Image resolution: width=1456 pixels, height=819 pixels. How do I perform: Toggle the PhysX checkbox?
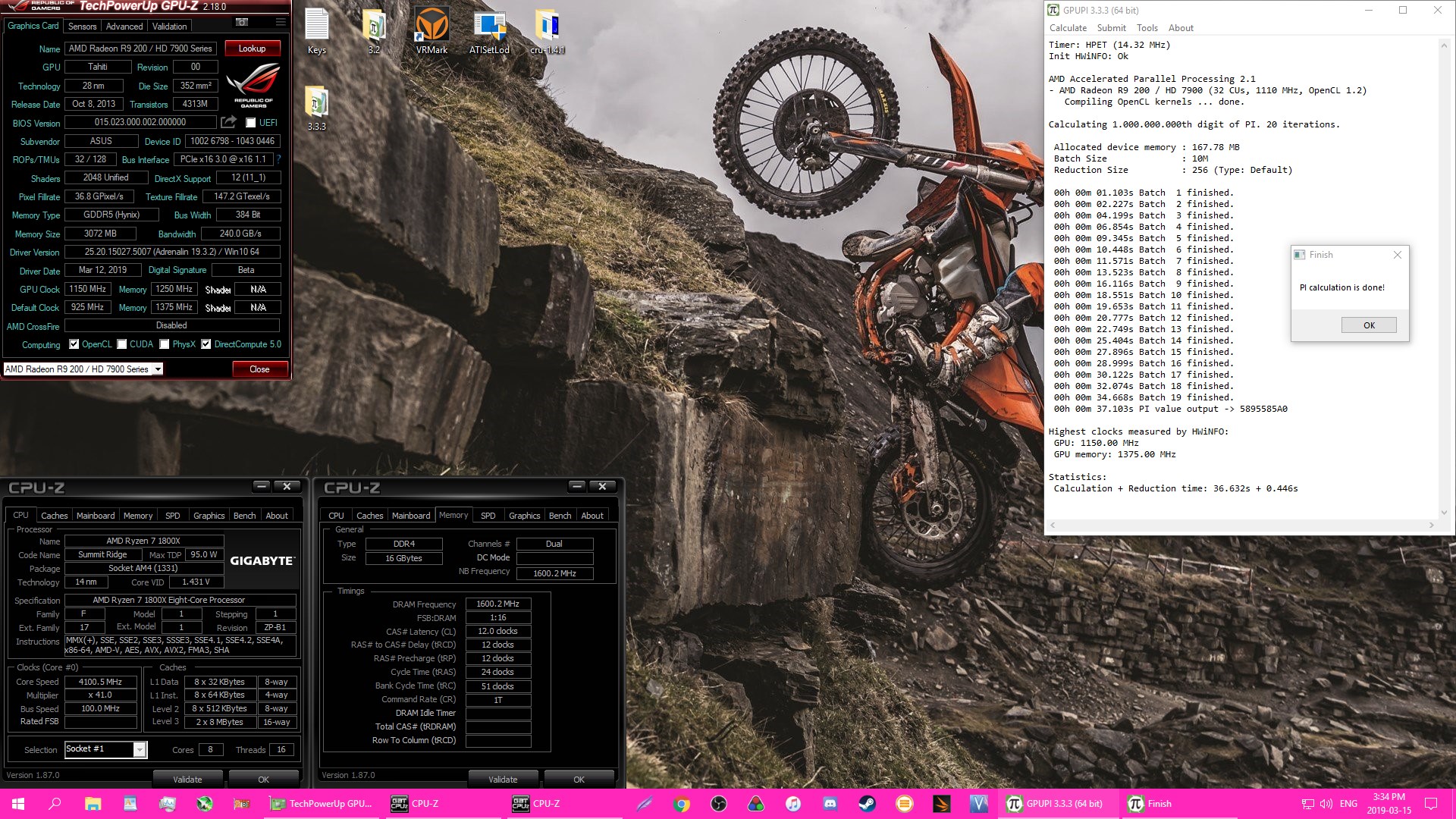click(x=164, y=344)
